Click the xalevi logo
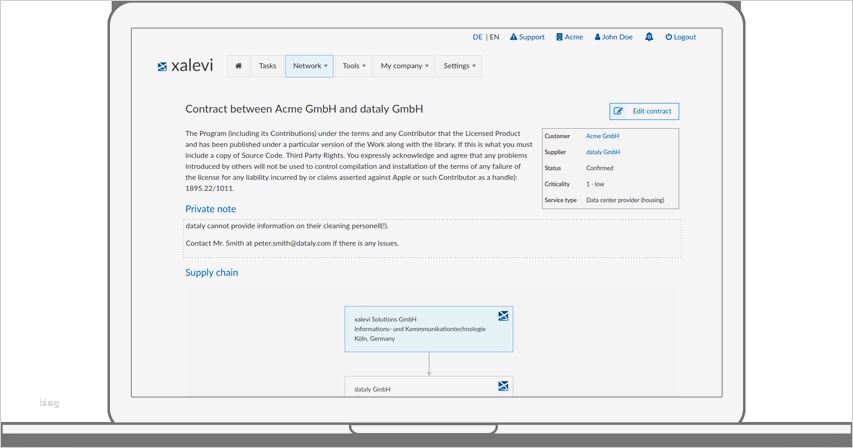 click(x=184, y=66)
